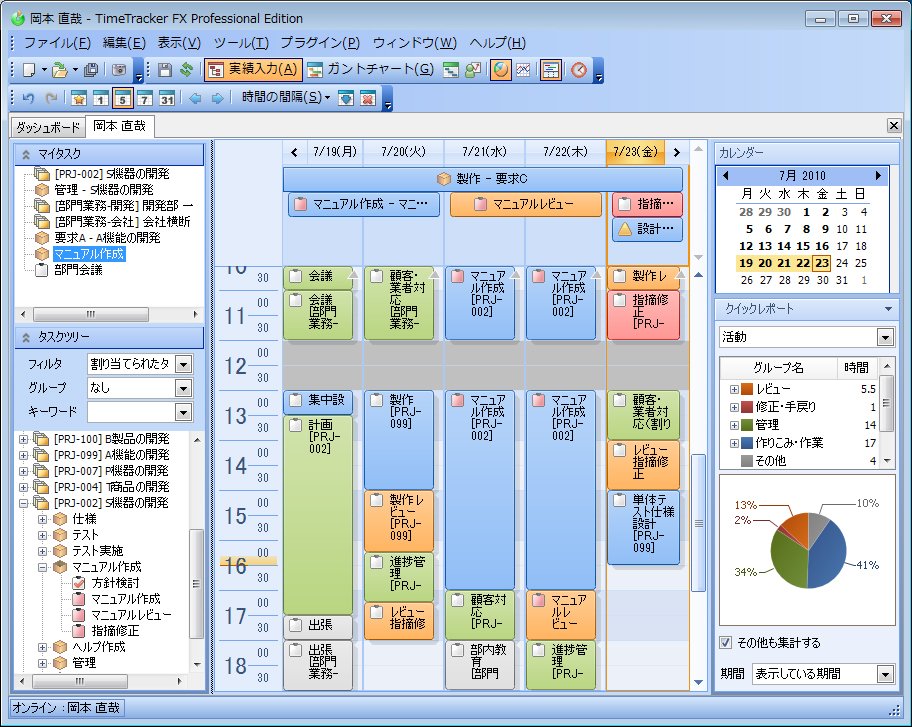This screenshot has width=912, height=727.
Task: Click the 実績入力(A) button
Action: point(252,70)
